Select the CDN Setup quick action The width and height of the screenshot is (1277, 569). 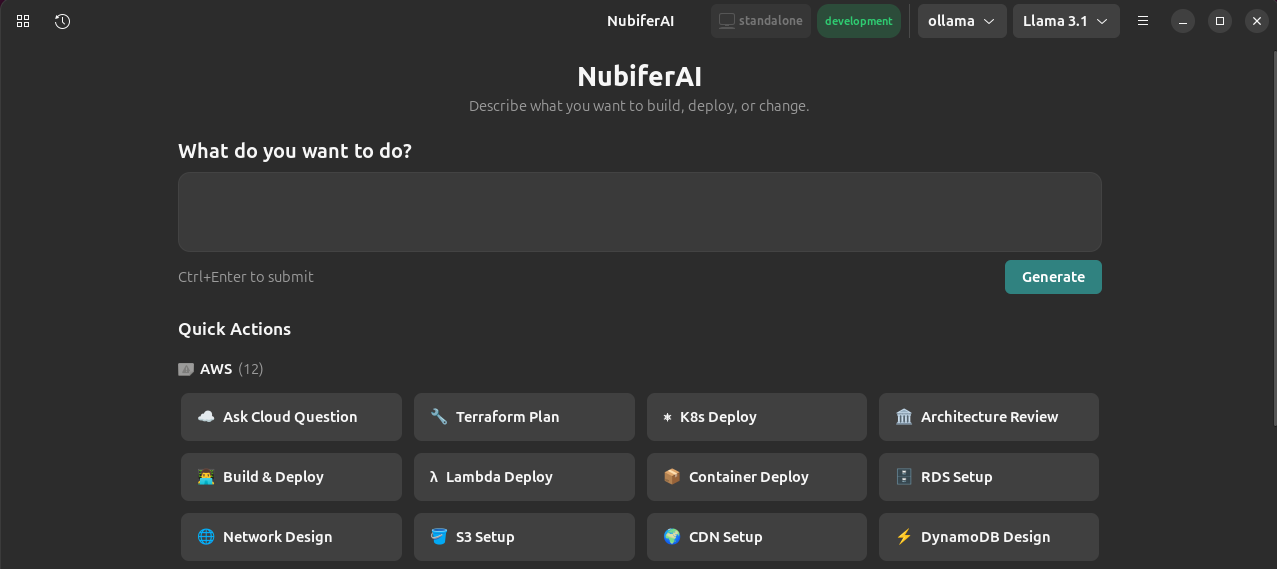[x=757, y=537]
